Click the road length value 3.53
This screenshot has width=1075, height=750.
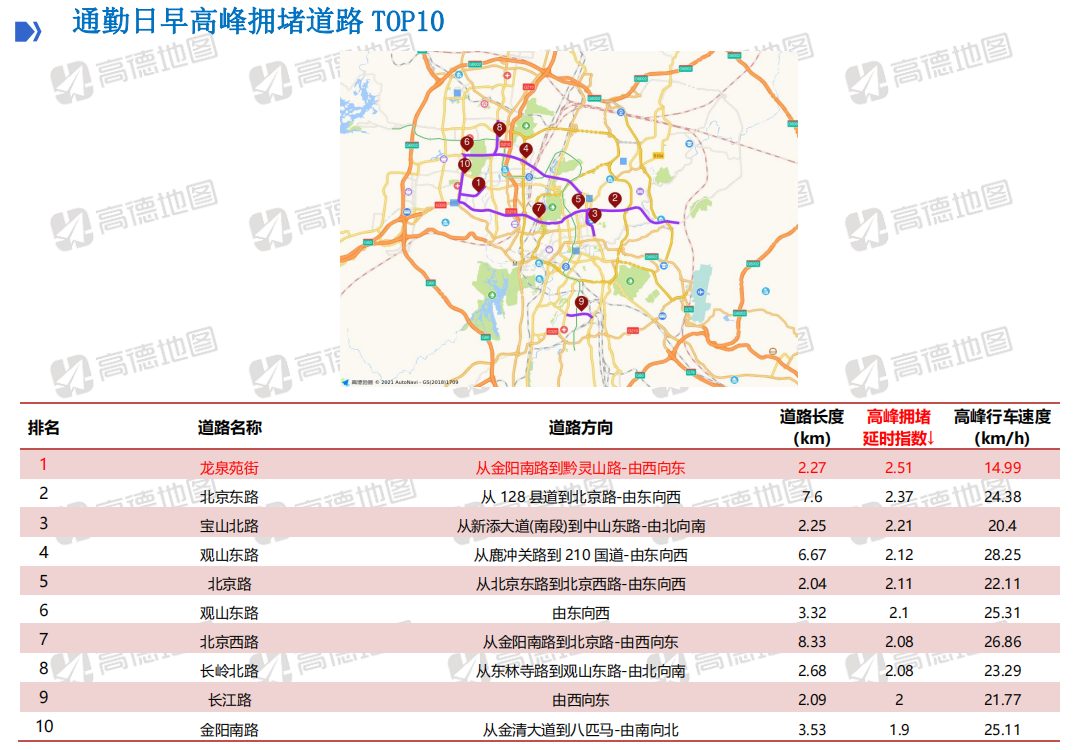(x=812, y=729)
